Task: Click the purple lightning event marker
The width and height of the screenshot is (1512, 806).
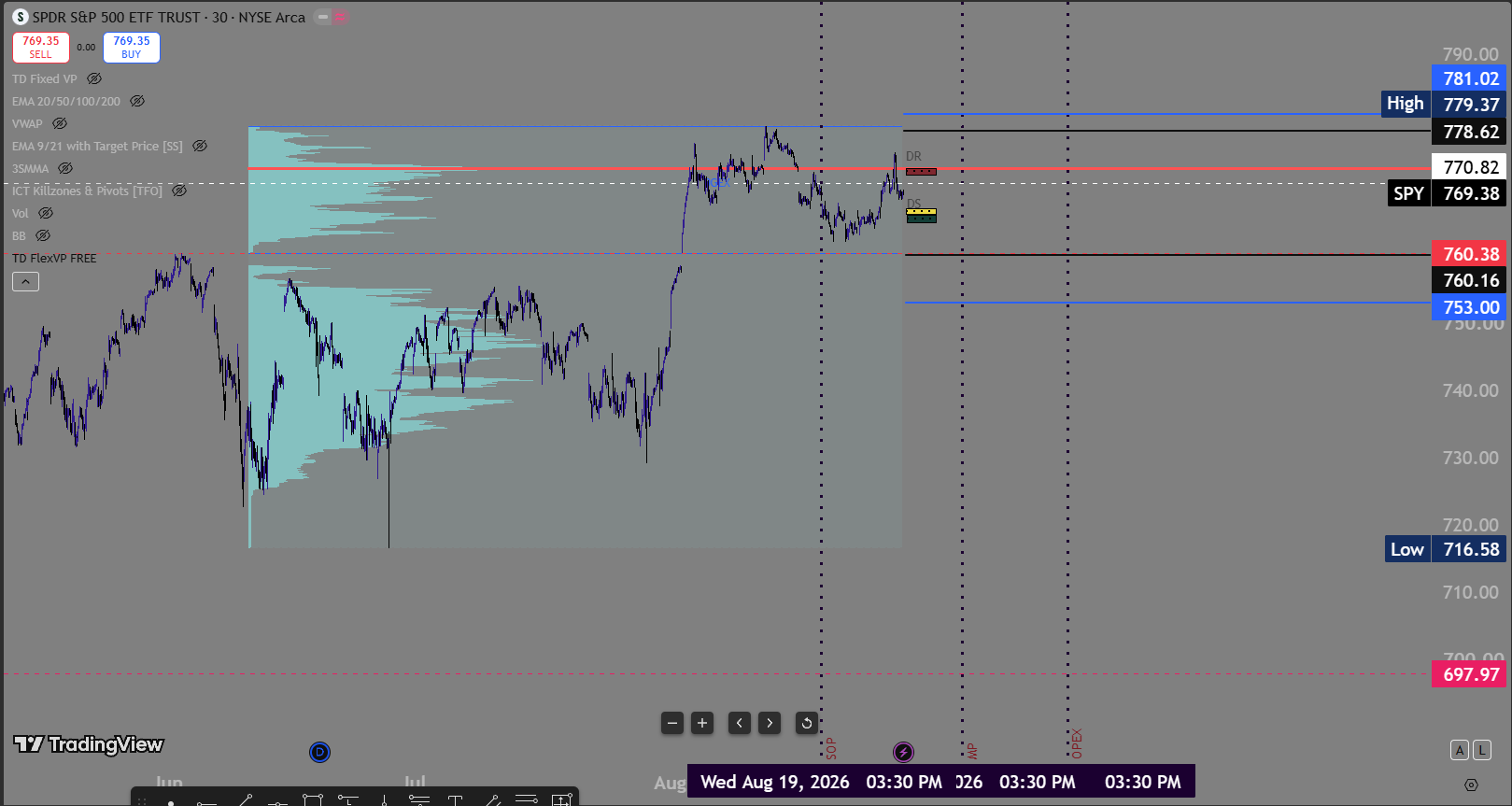Action: click(x=903, y=752)
